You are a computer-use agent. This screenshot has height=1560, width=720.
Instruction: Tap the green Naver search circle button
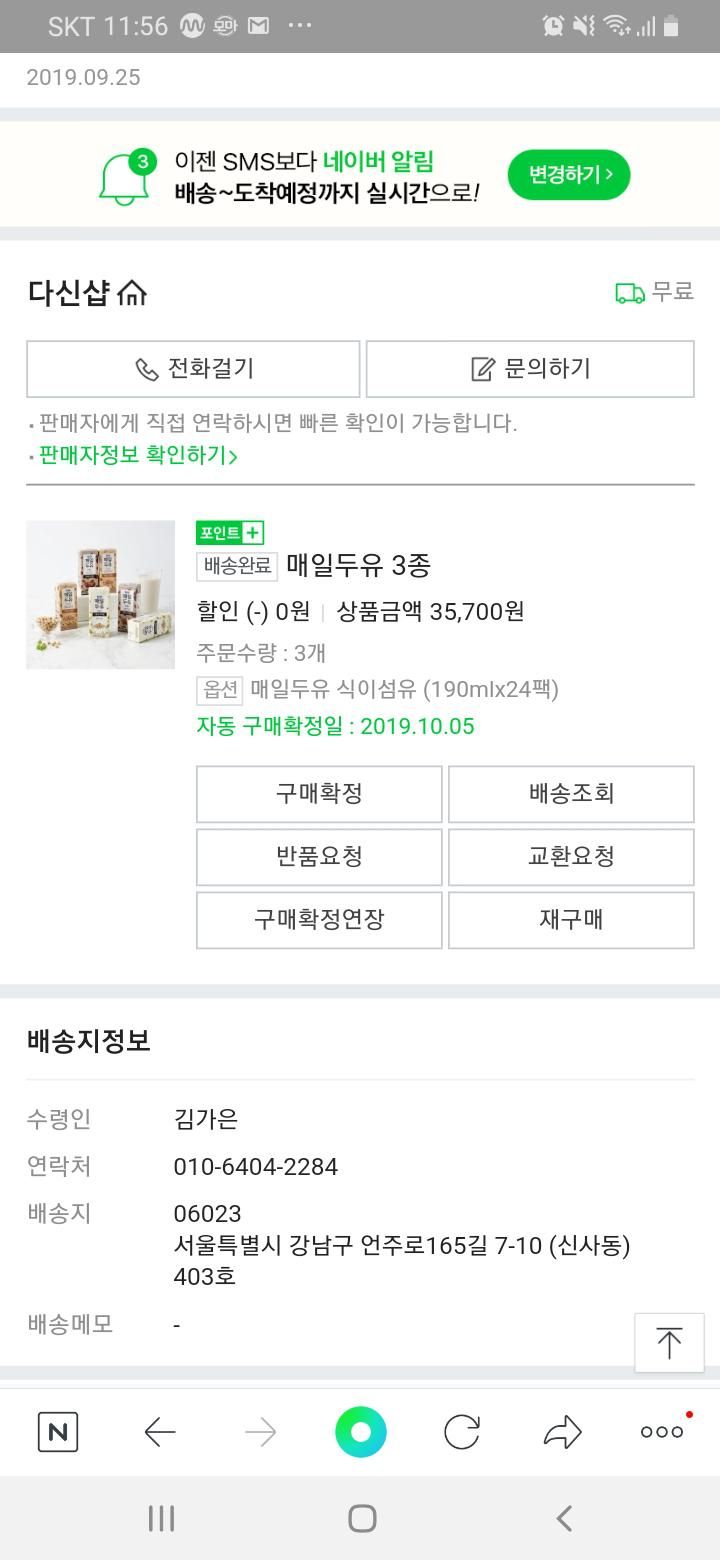click(361, 1432)
